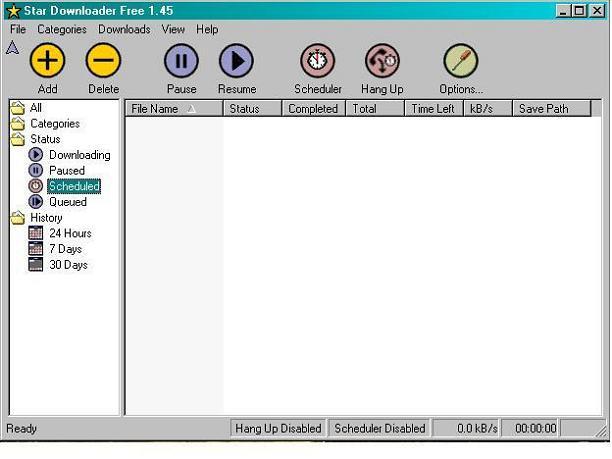The height and width of the screenshot is (459, 612).
Task: Open the Help menu
Action: [207, 29]
